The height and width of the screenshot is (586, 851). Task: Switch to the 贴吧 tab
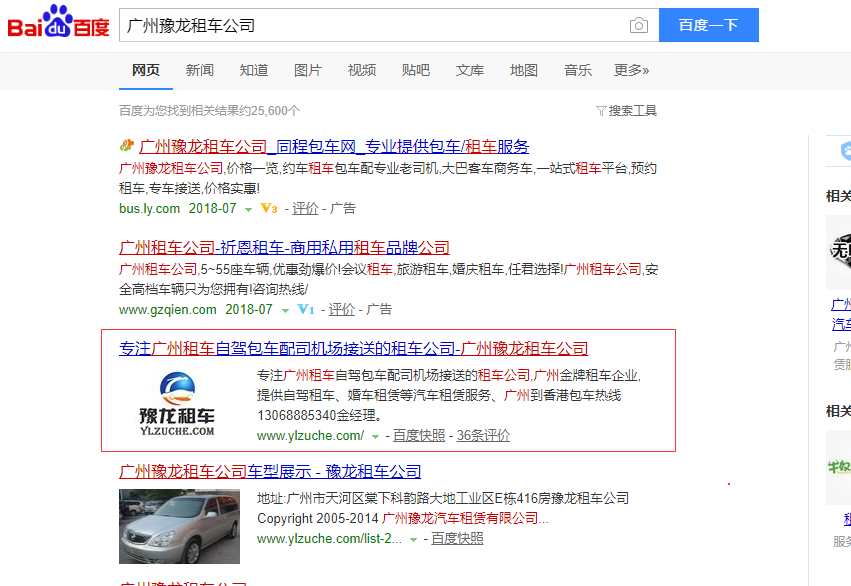coord(416,70)
